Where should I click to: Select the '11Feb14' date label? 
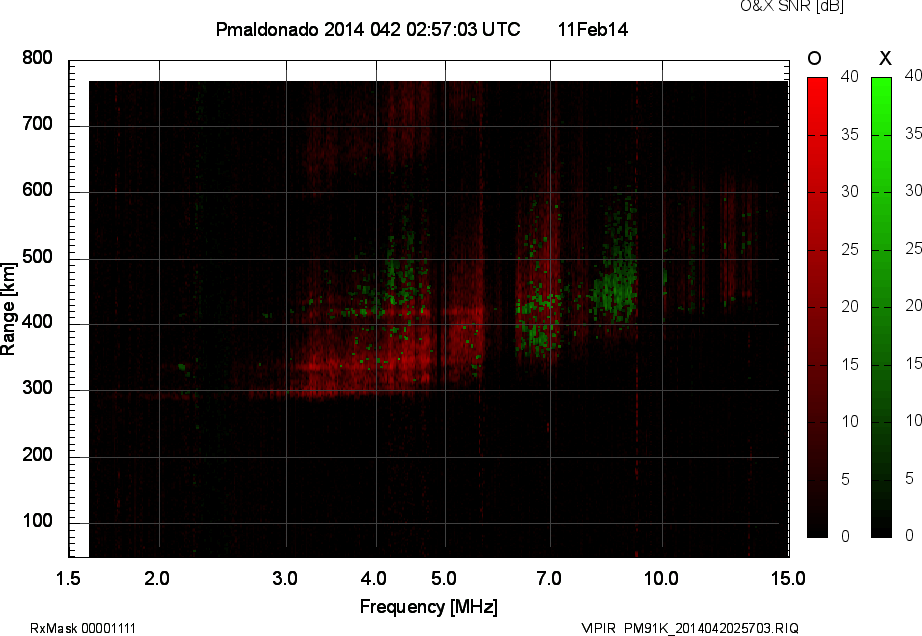593,30
